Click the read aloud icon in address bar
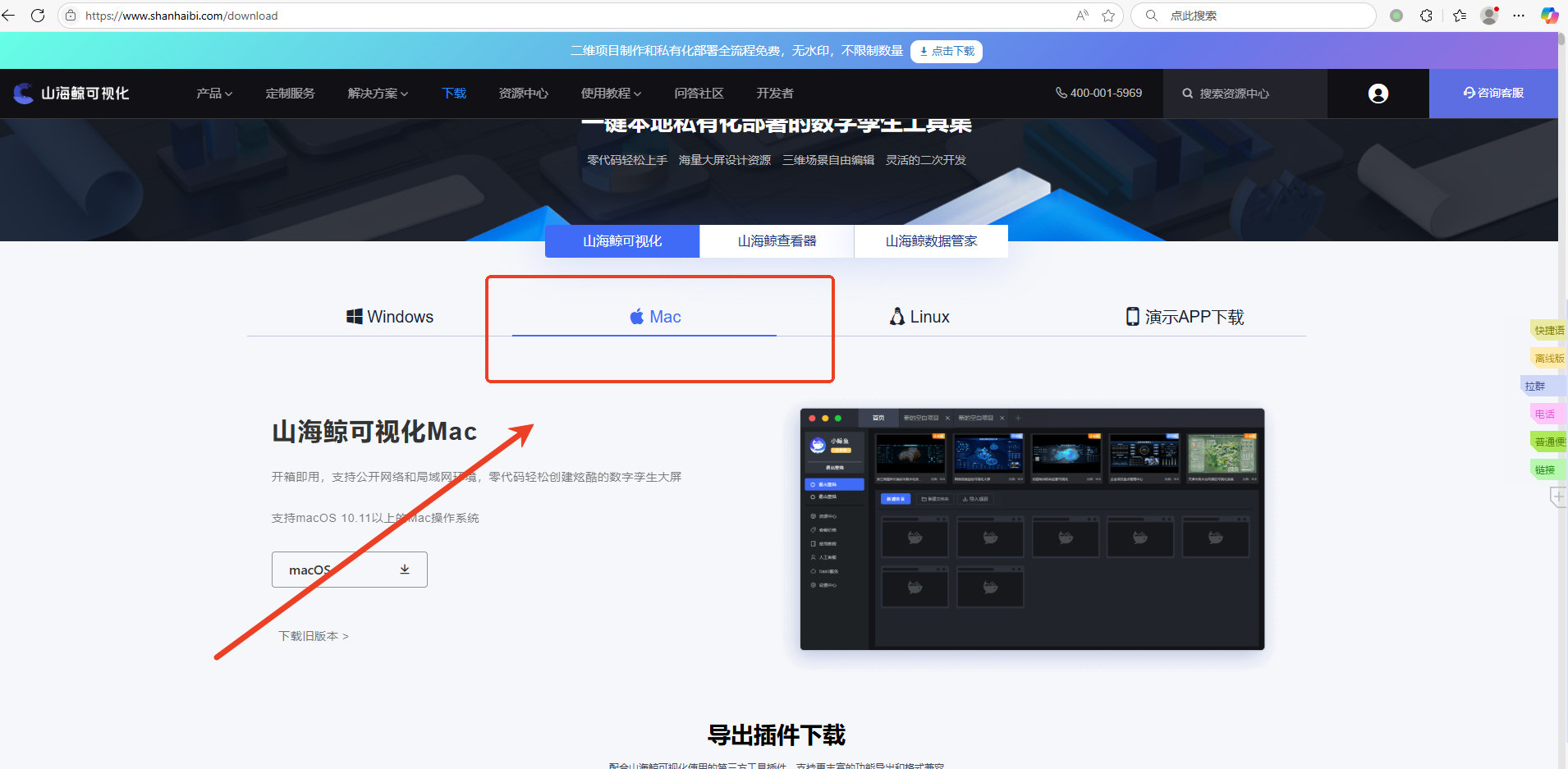Viewport: 1568px width, 769px height. [x=1082, y=16]
